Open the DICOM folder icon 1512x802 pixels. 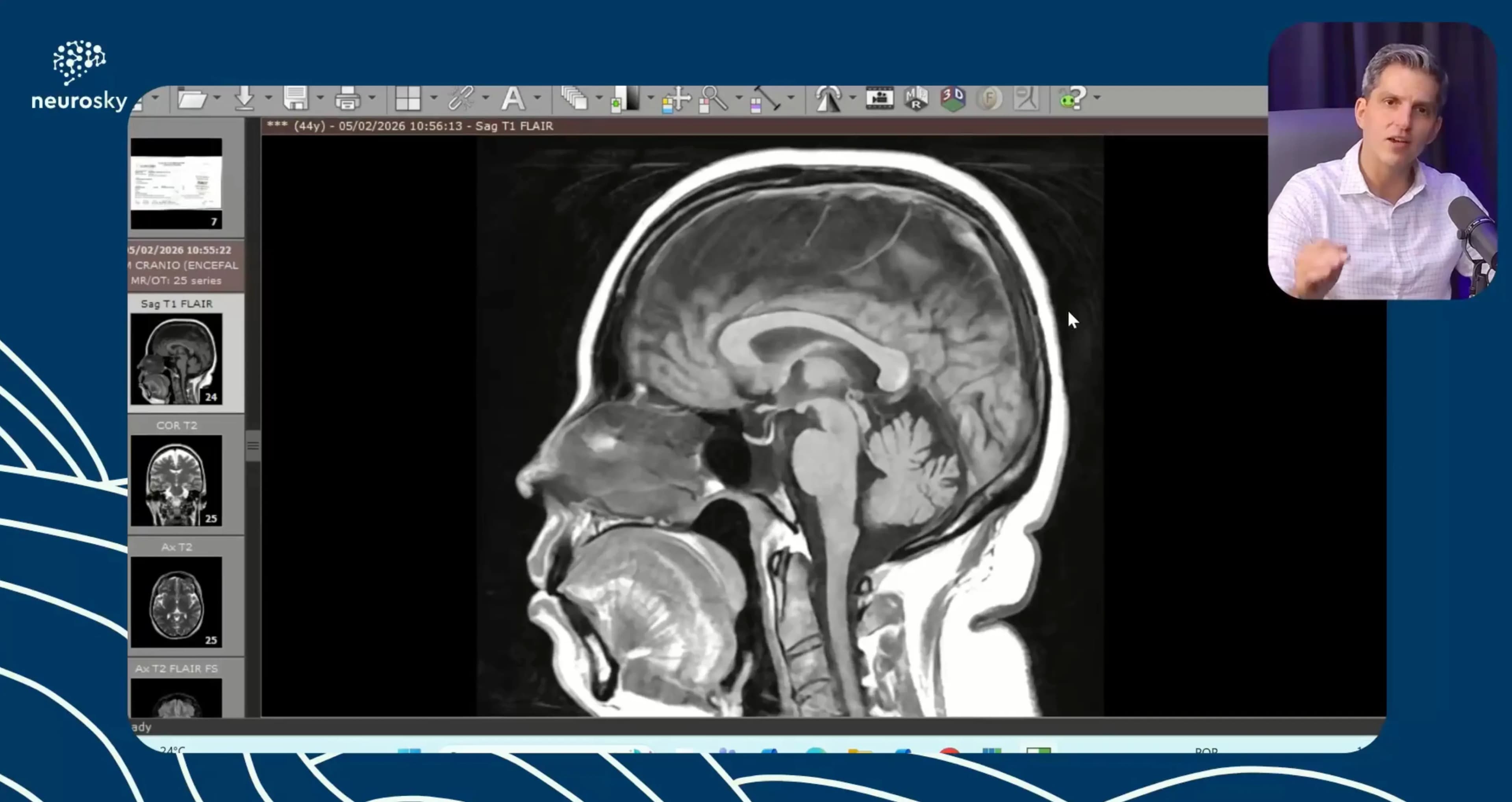[191, 98]
